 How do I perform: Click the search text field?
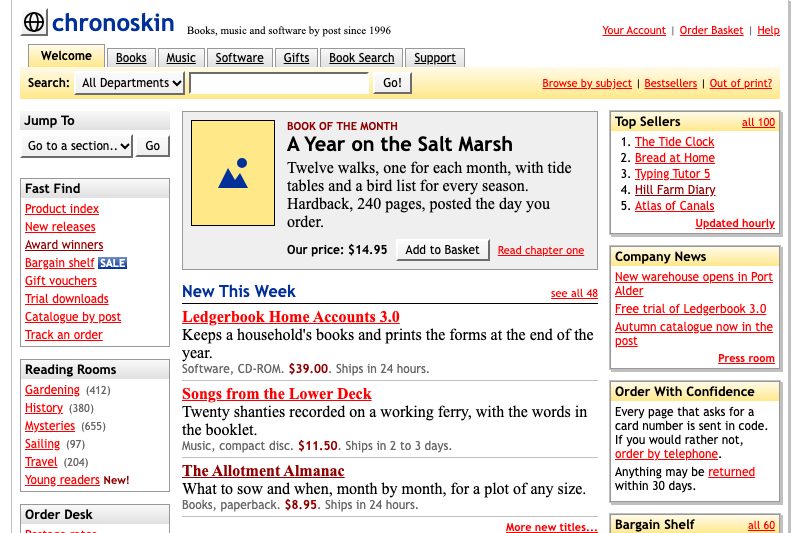[279, 83]
